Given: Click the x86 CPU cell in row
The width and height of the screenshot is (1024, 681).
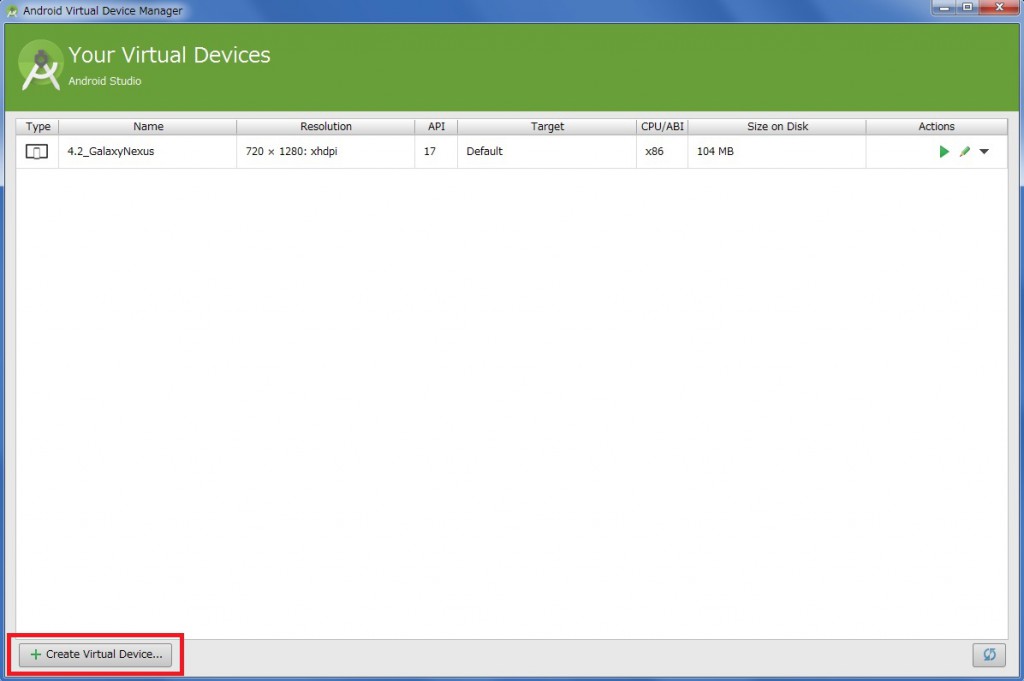Looking at the screenshot, I should (x=654, y=152).
